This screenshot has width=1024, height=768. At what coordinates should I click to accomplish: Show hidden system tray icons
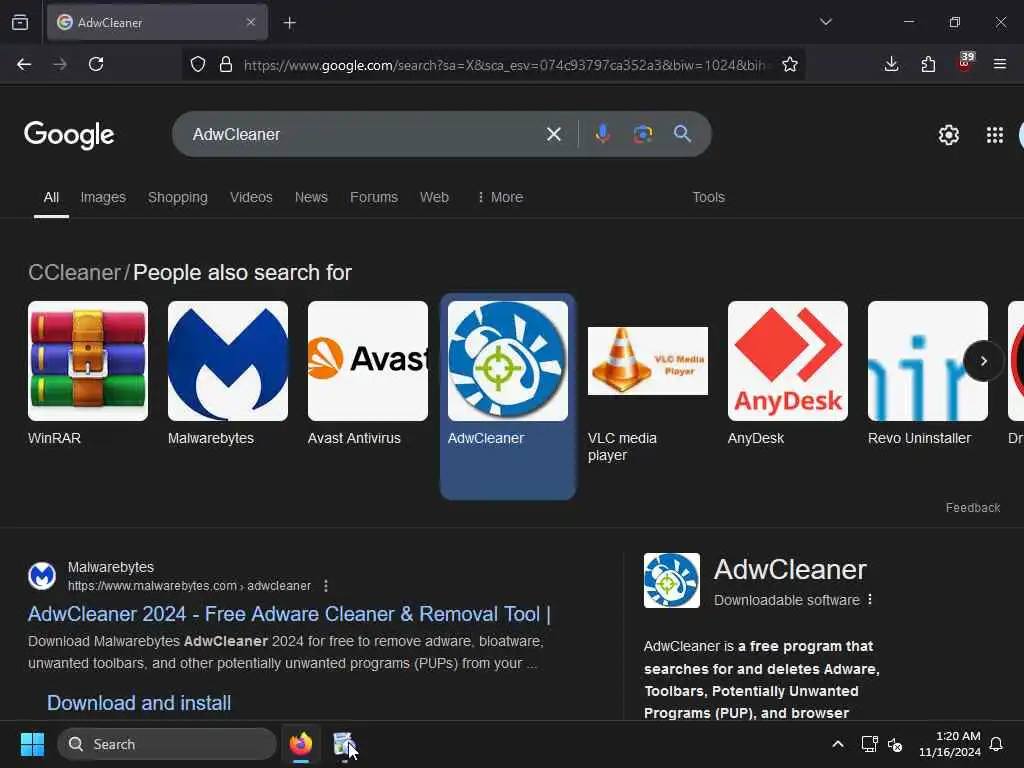[838, 744]
